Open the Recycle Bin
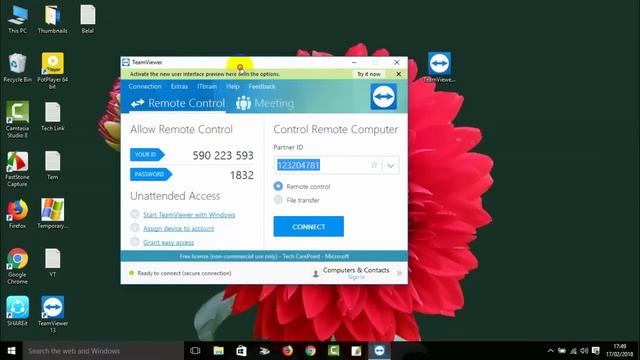The image size is (640, 360). click(18, 68)
